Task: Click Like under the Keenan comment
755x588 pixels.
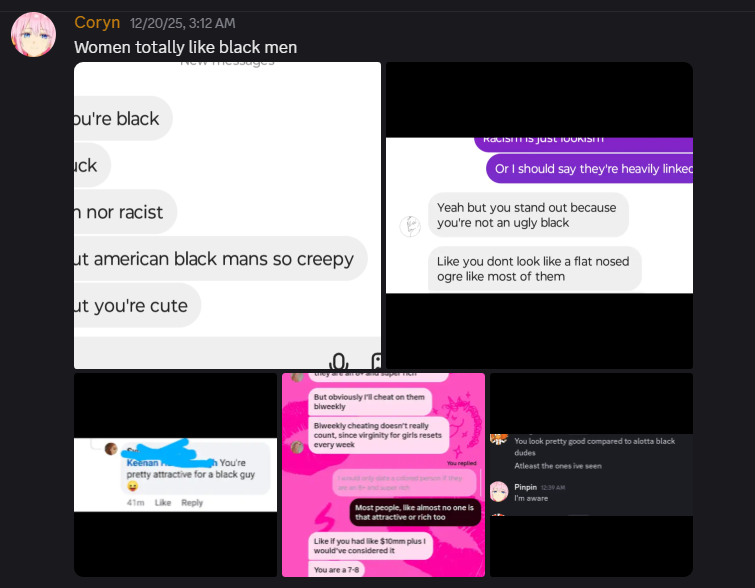Action: pos(163,502)
